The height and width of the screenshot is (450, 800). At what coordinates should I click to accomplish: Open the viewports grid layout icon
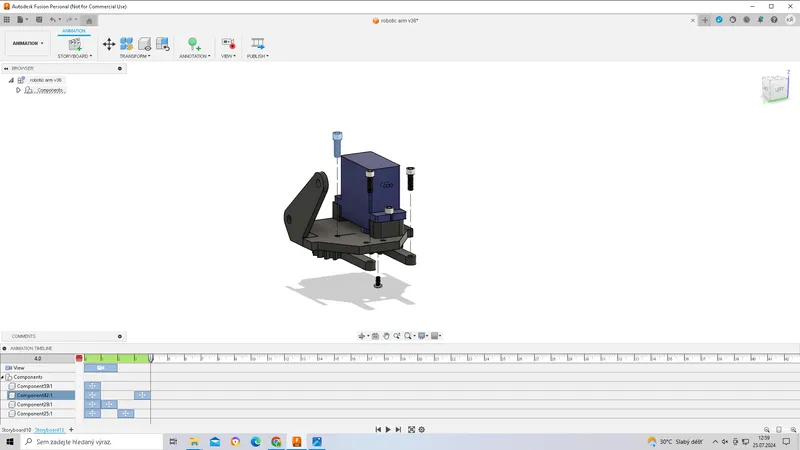[x=435, y=336]
